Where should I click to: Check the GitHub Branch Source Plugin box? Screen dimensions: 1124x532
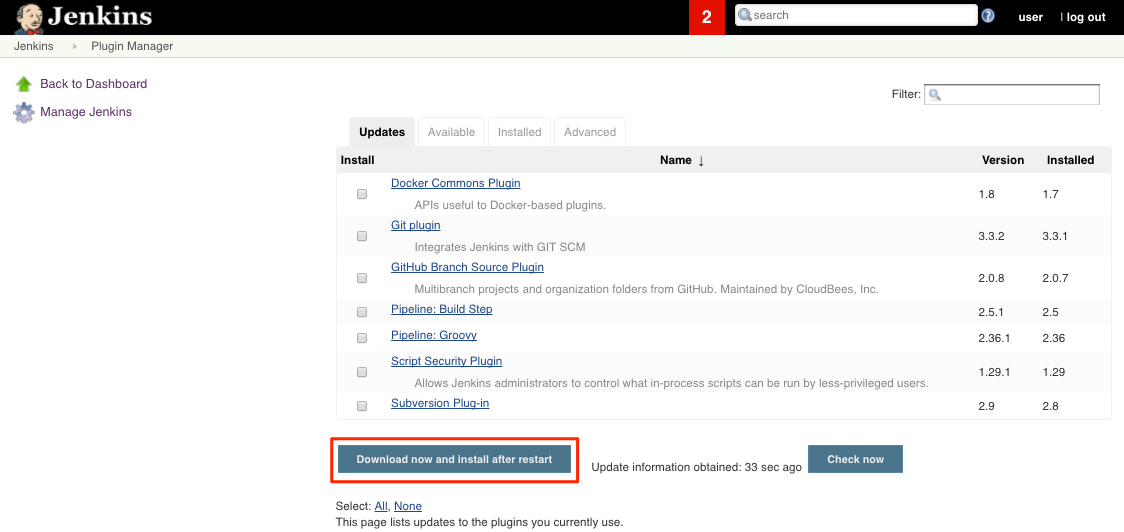coord(362,277)
